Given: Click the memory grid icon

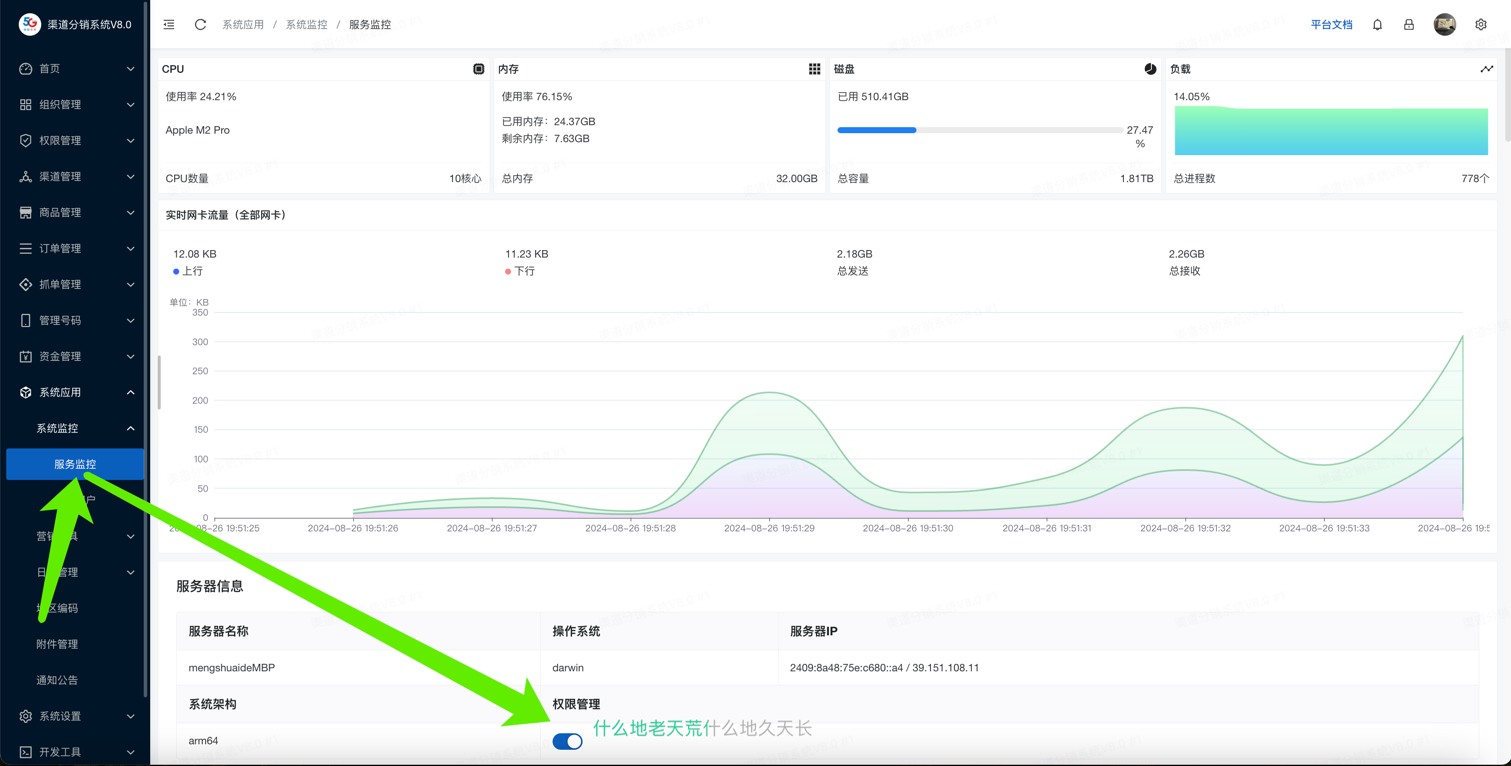Looking at the screenshot, I should coord(814,69).
